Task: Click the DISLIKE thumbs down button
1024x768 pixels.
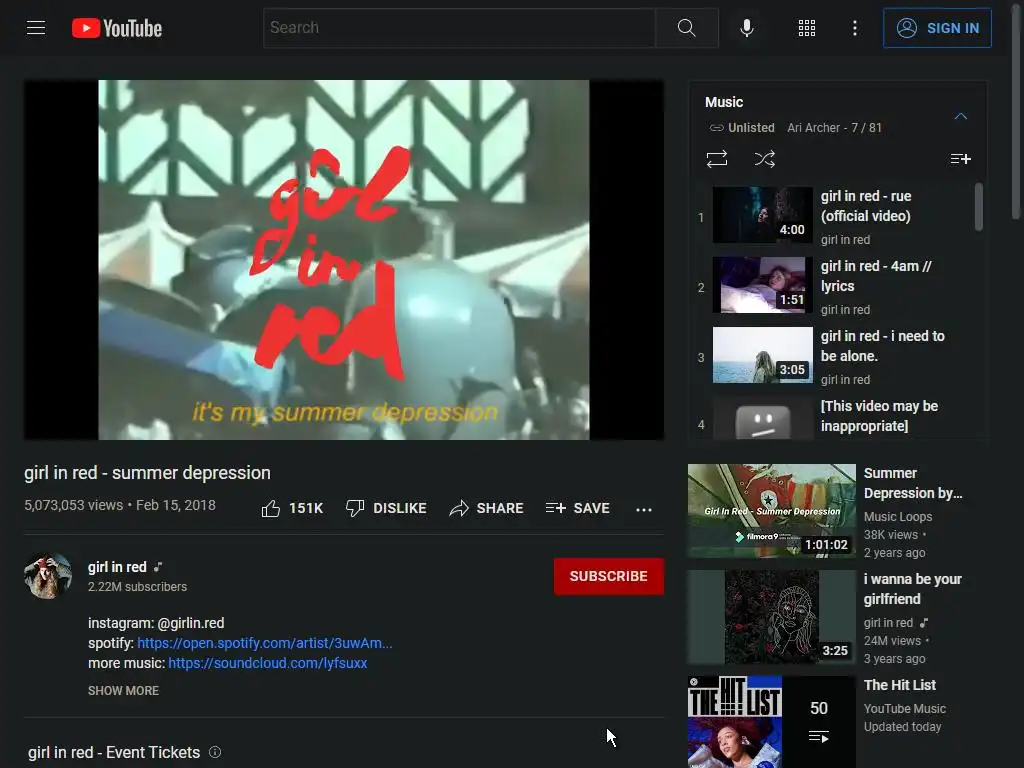Action: click(x=386, y=508)
